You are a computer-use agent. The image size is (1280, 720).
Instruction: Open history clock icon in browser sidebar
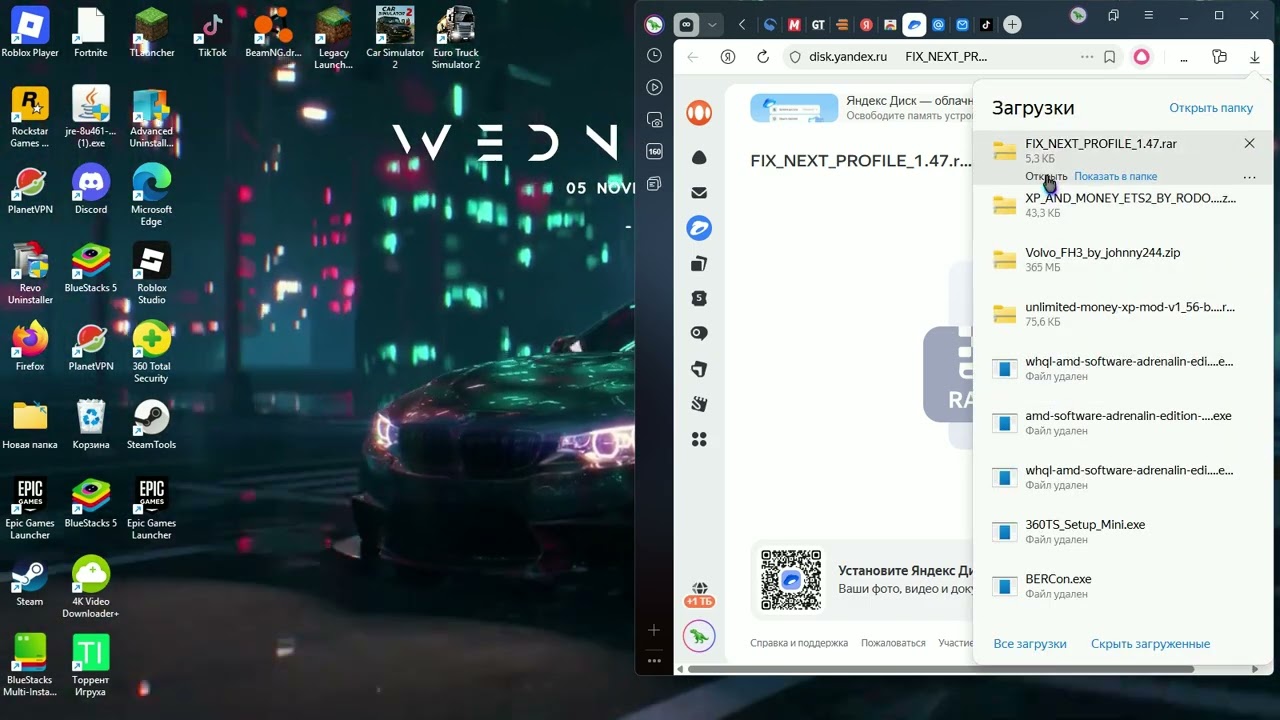tap(654, 55)
